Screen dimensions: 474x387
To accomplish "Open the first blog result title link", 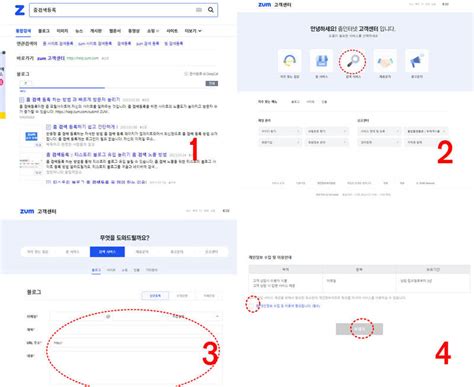I will [73, 100].
